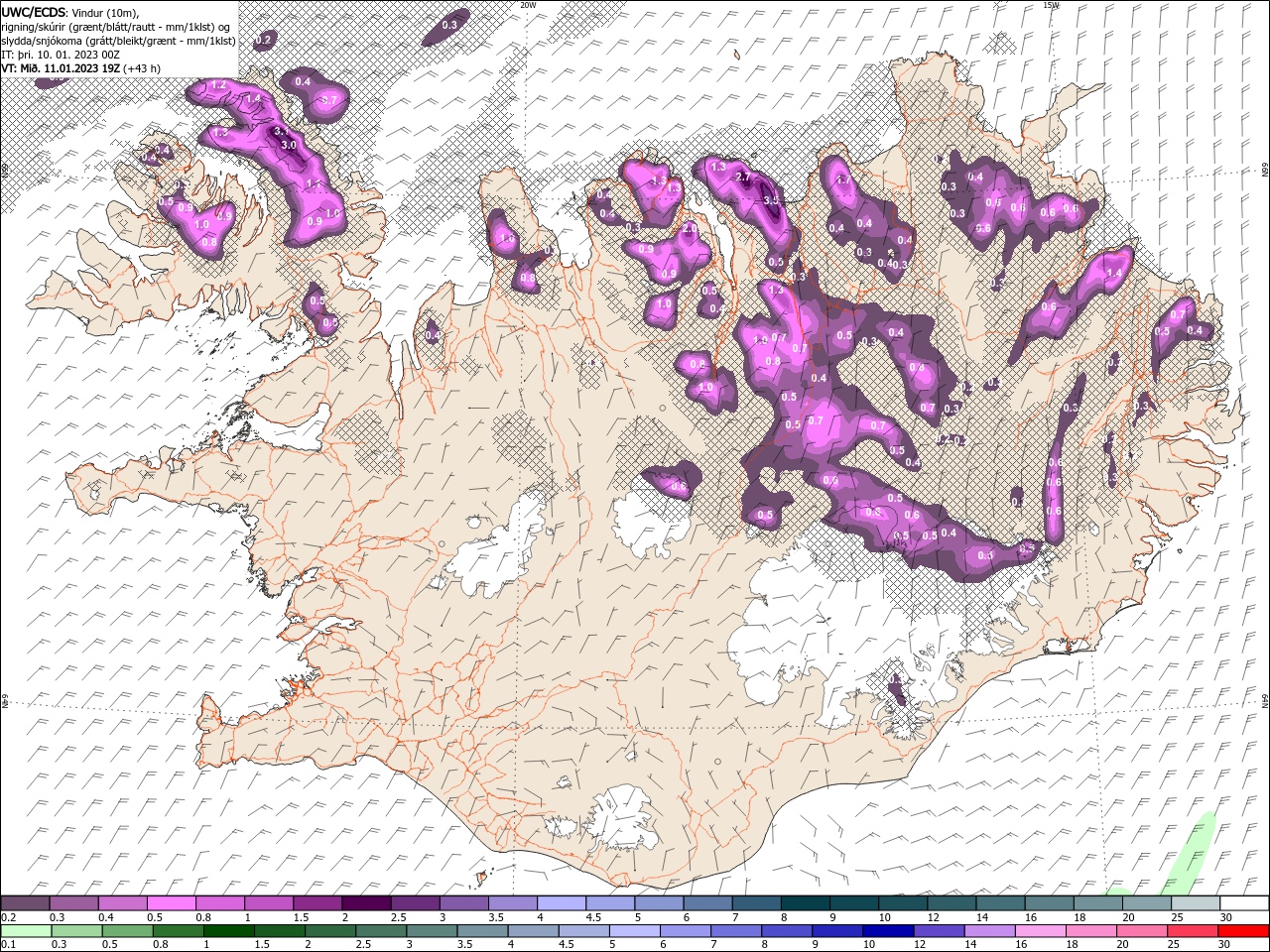The image size is (1270, 952).
Task: Click light gray snow legend swatch labeled 25
Action: tap(1196, 902)
